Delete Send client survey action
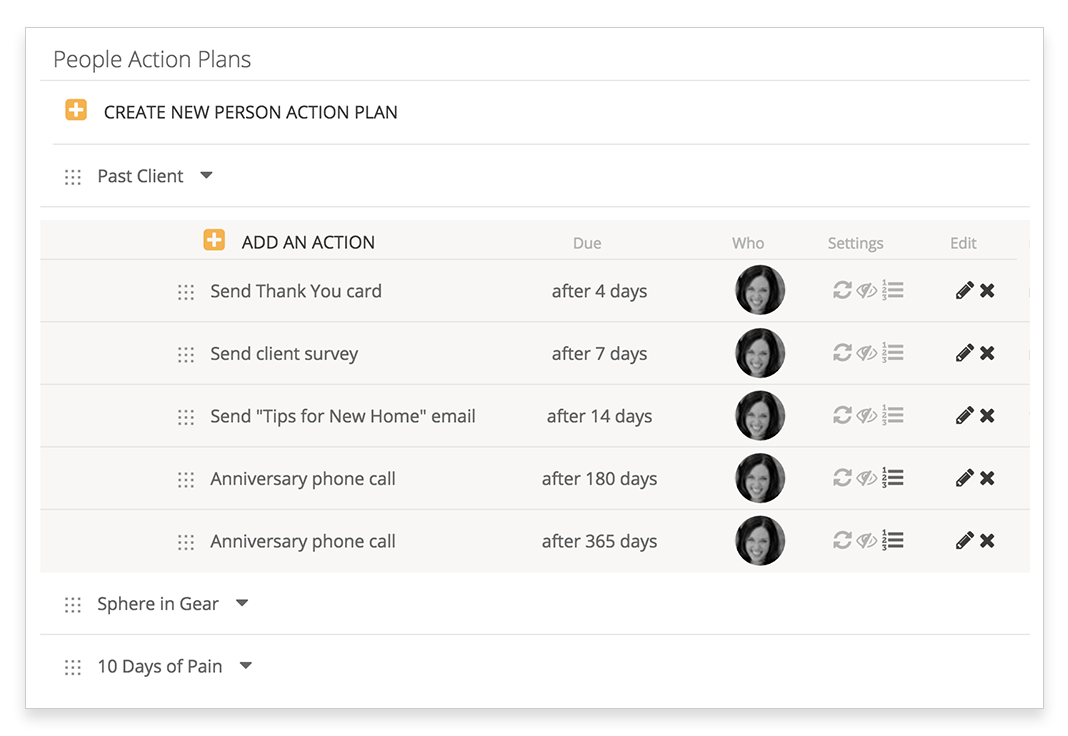 [x=988, y=353]
